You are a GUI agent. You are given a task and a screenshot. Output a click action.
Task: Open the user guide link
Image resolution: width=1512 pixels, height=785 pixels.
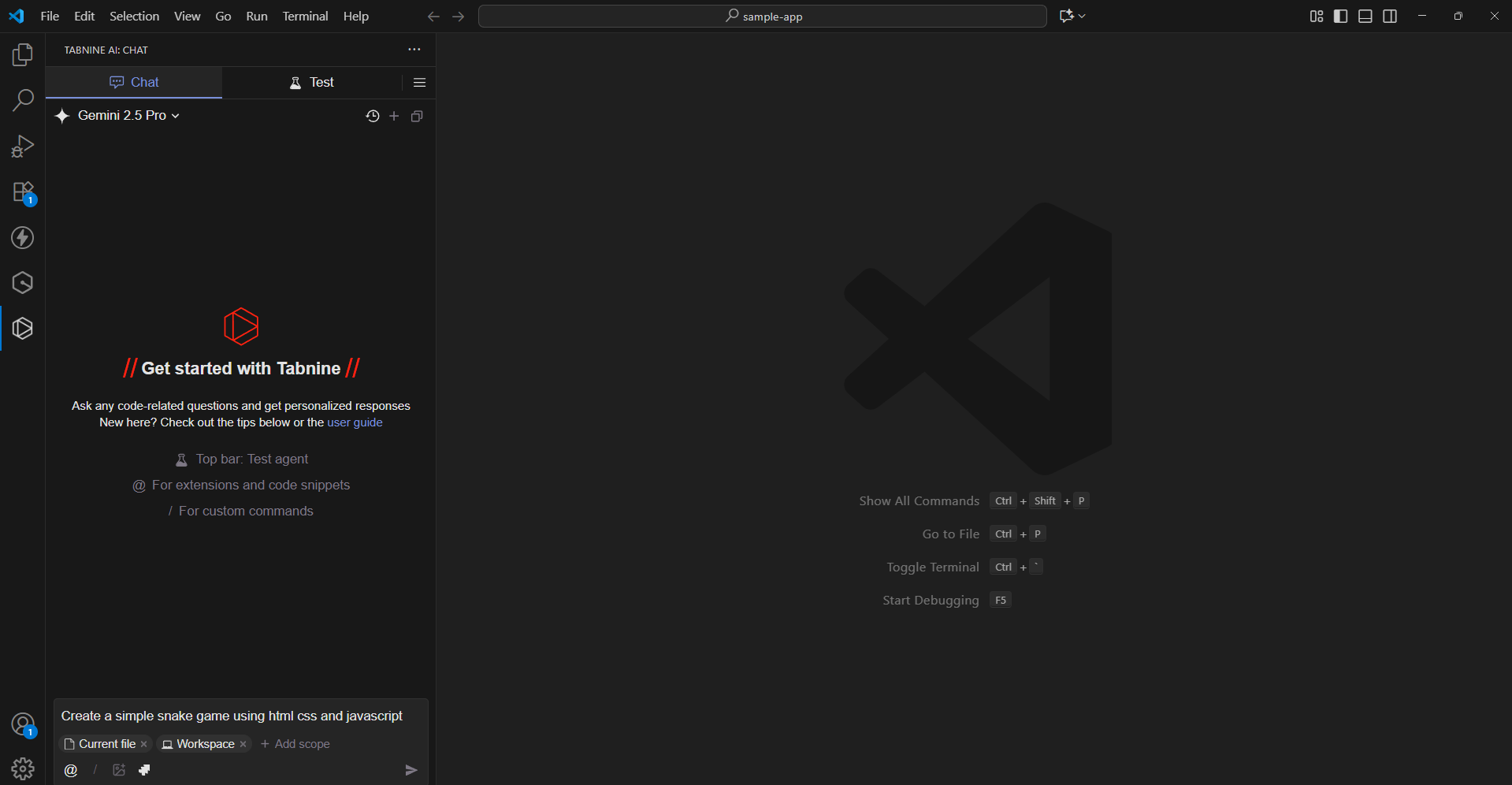click(x=355, y=422)
